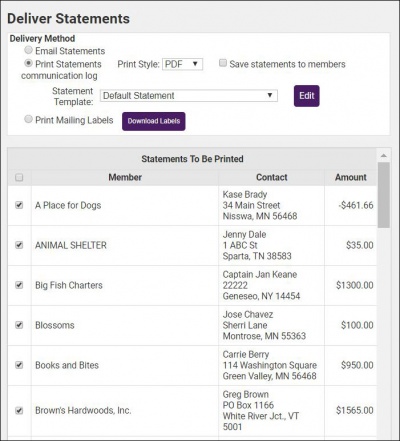Toggle the select-all checkbox in table header

coord(19,177)
